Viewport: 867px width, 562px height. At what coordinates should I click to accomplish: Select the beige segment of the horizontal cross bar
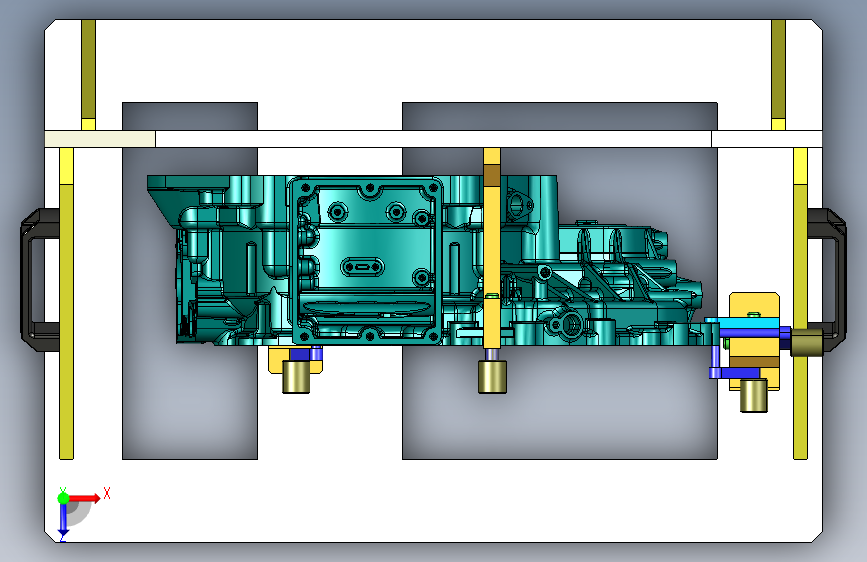(x=100, y=139)
